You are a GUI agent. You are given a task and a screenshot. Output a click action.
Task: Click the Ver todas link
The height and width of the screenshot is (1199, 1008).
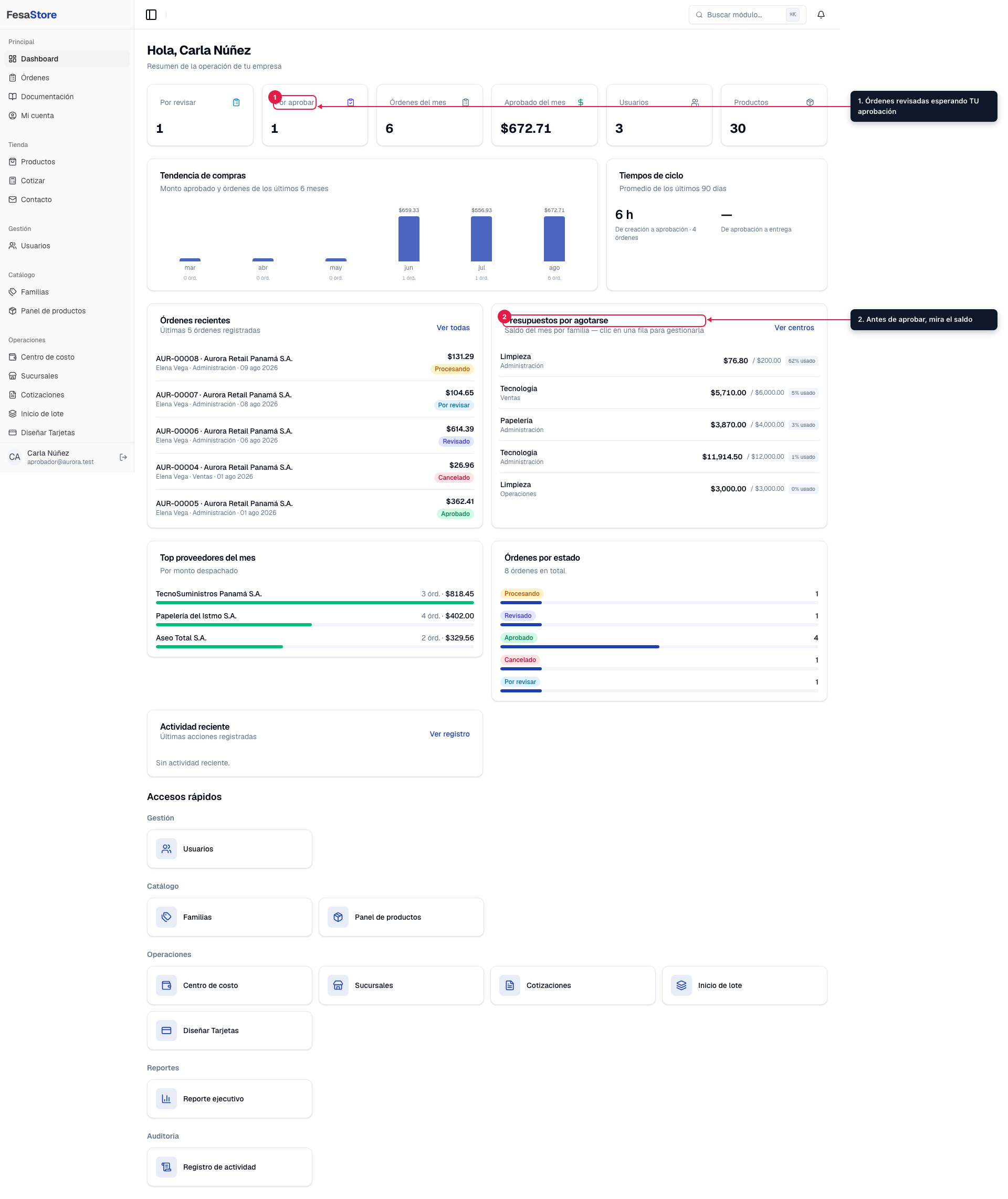point(453,328)
